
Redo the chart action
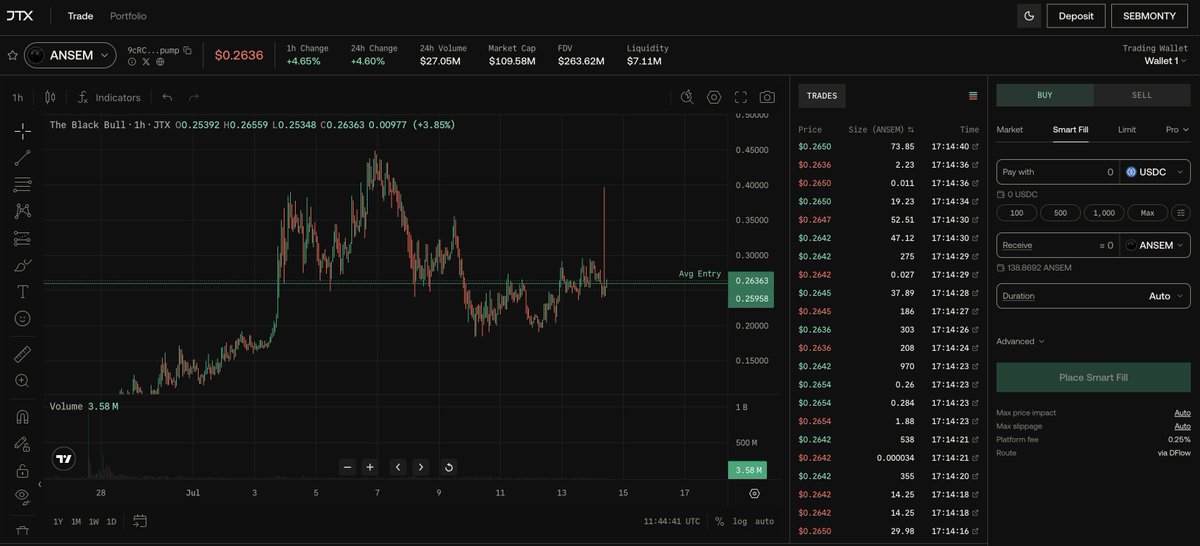(194, 97)
